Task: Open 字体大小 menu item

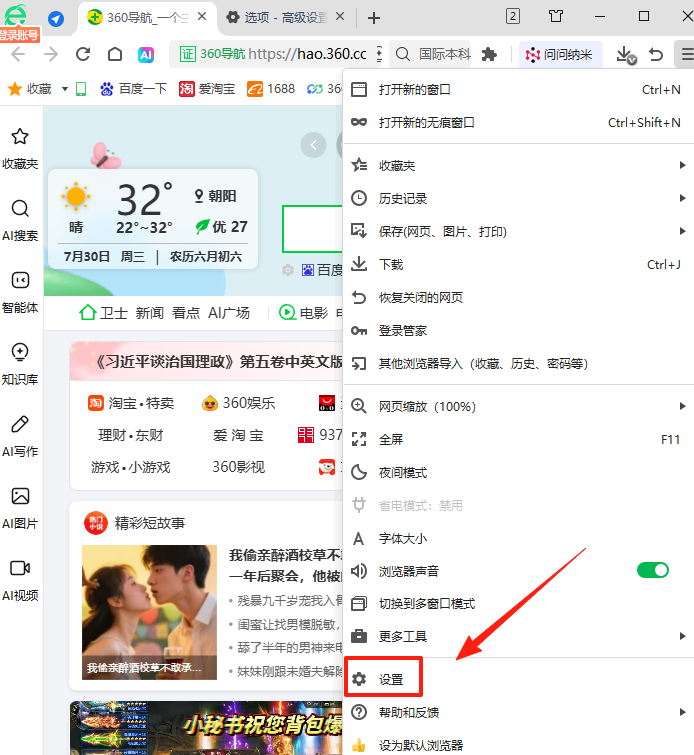Action: click(x=519, y=538)
